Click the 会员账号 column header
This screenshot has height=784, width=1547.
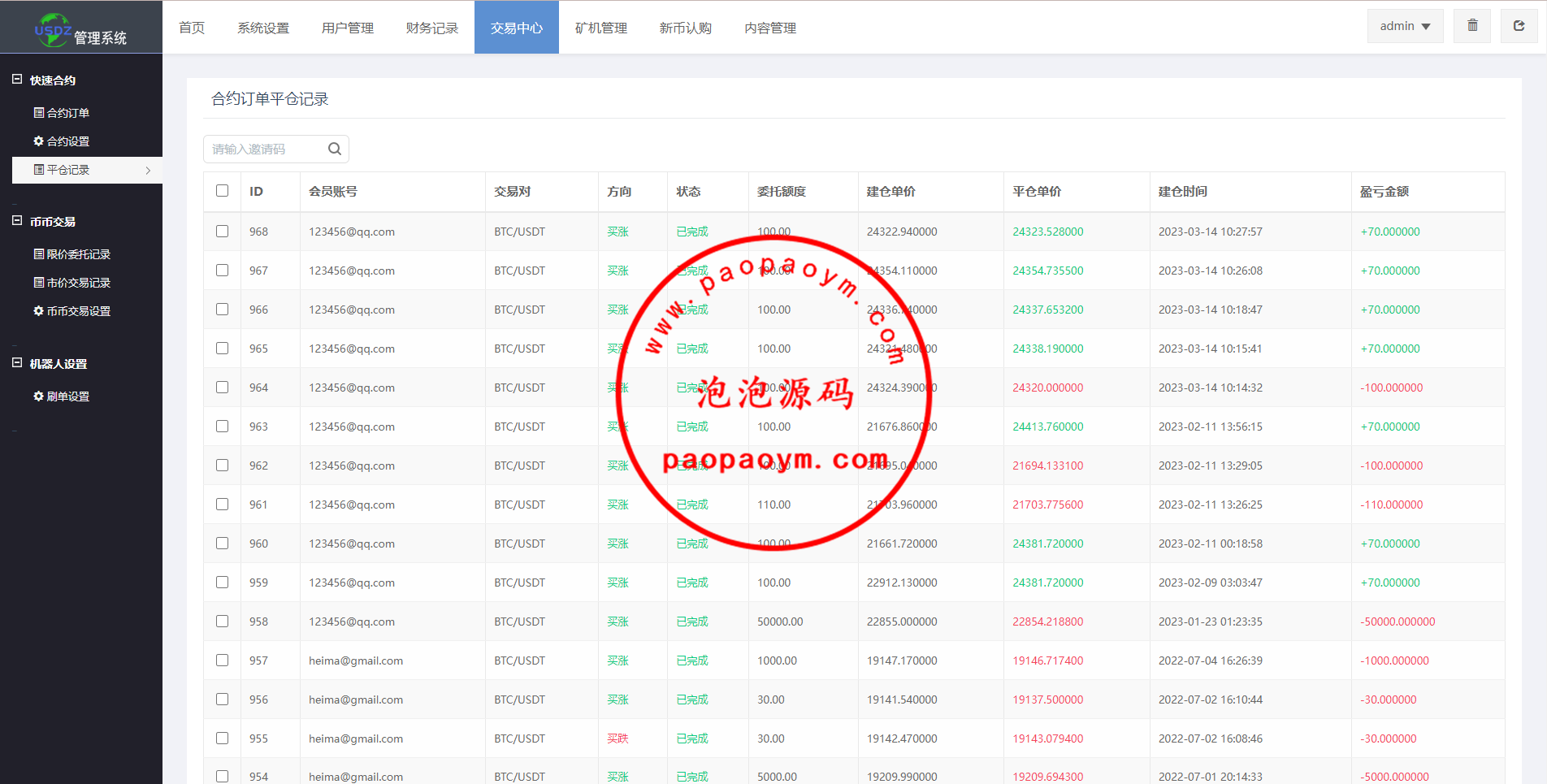[333, 191]
